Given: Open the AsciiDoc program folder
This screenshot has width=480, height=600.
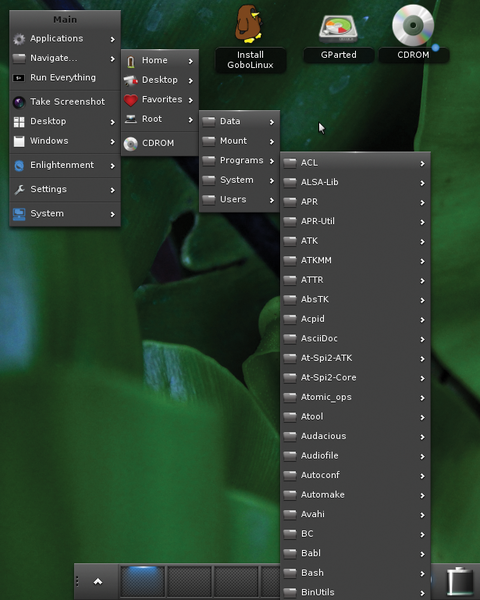Looking at the screenshot, I should pos(355,339).
